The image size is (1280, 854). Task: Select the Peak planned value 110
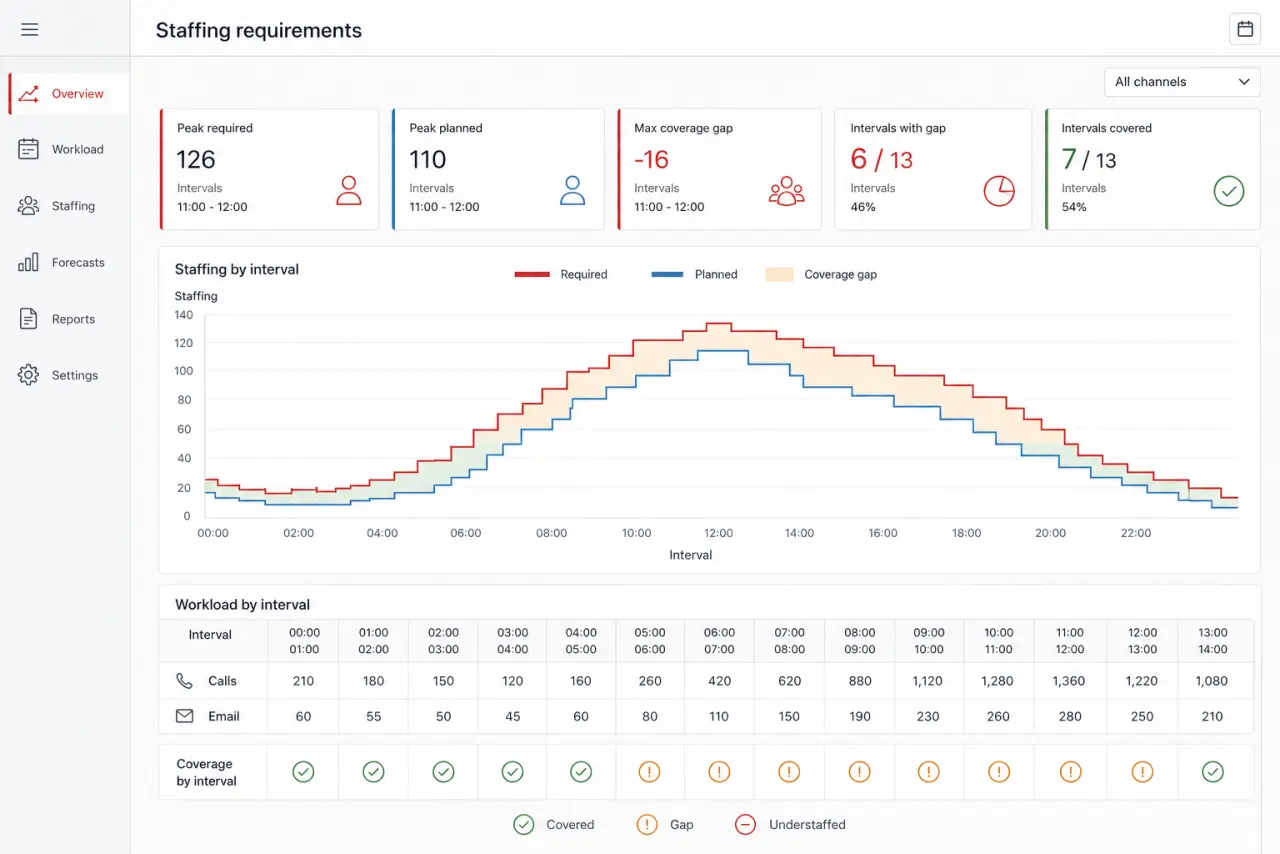(428, 160)
